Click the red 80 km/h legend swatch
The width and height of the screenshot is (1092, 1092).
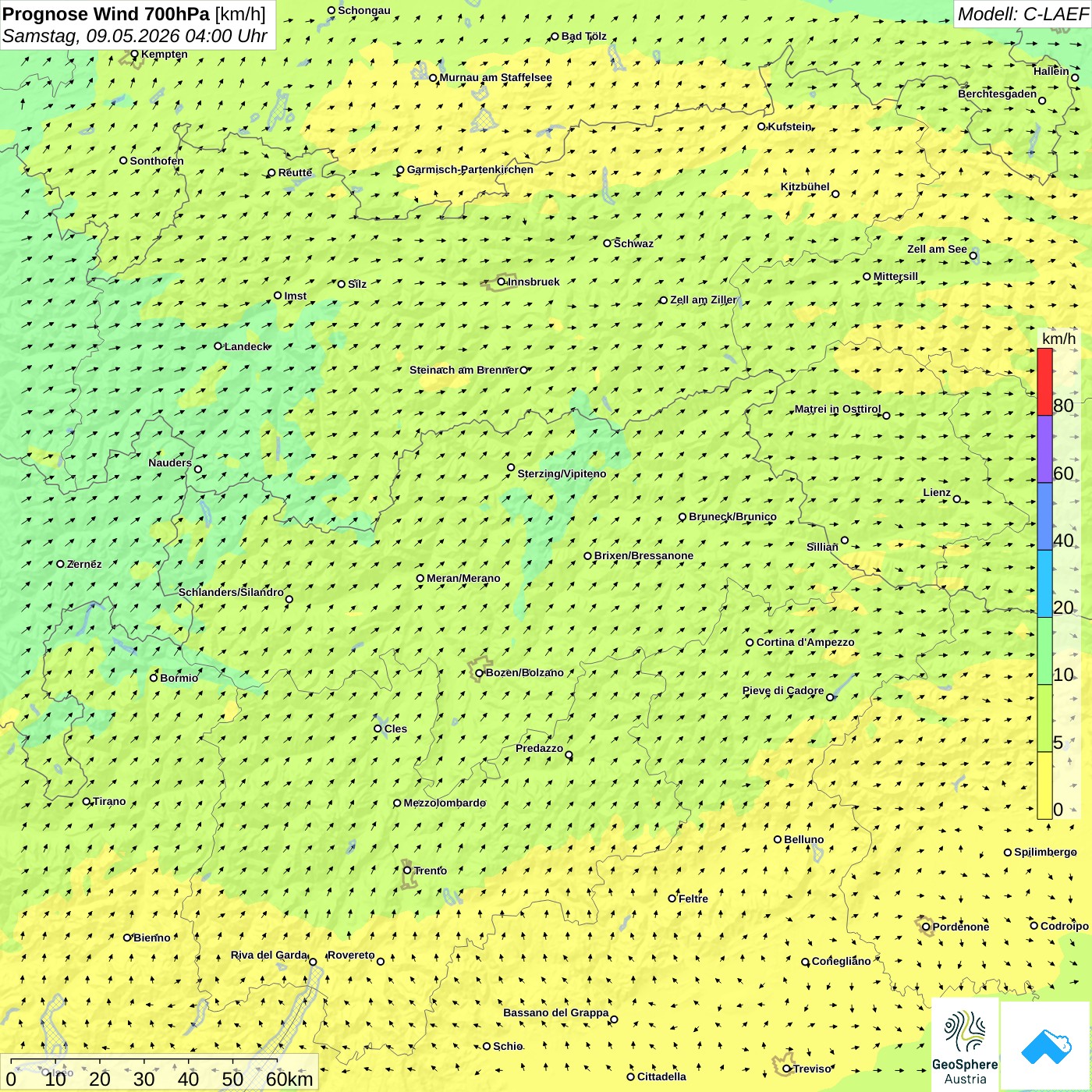[x=1044, y=382]
